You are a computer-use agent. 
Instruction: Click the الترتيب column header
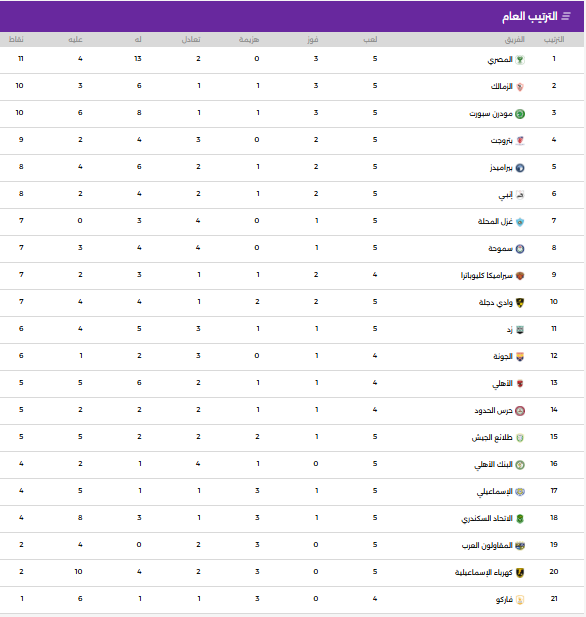pos(554,39)
